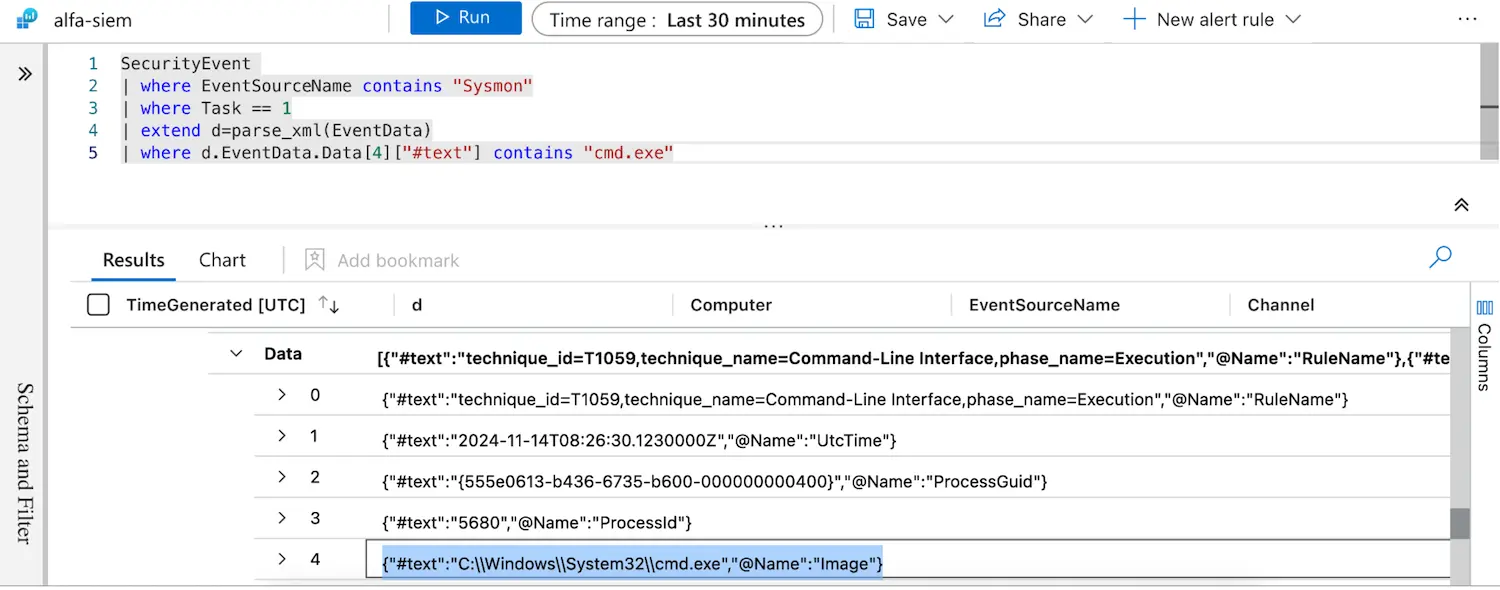Switch to the Results tab
This screenshot has width=1500, height=590.
134,260
